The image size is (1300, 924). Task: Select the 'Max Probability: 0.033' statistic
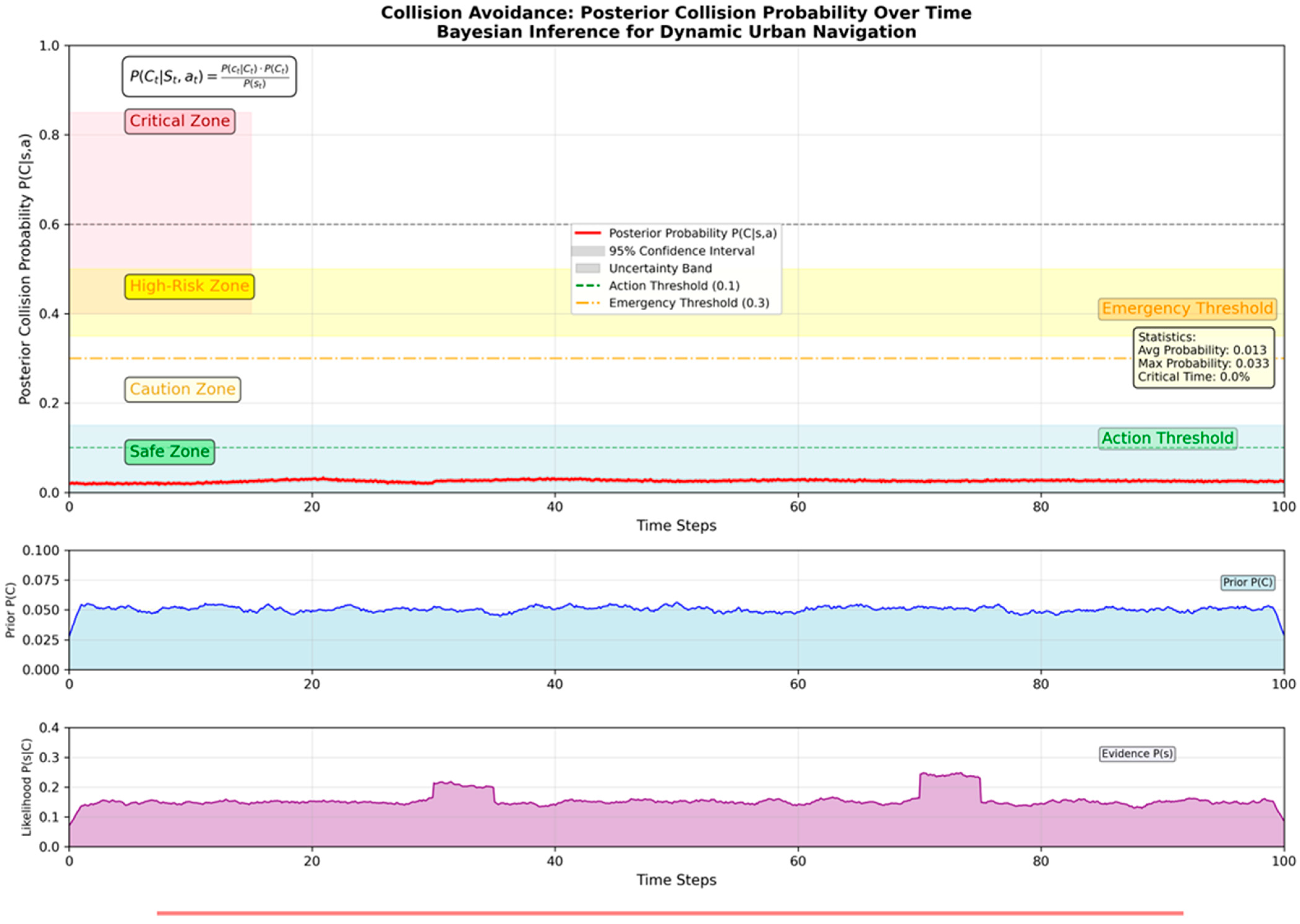1203,363
